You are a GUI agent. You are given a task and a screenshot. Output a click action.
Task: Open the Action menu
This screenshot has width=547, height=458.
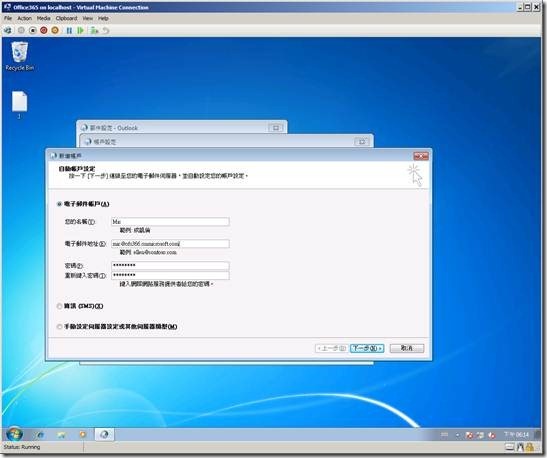(24, 18)
